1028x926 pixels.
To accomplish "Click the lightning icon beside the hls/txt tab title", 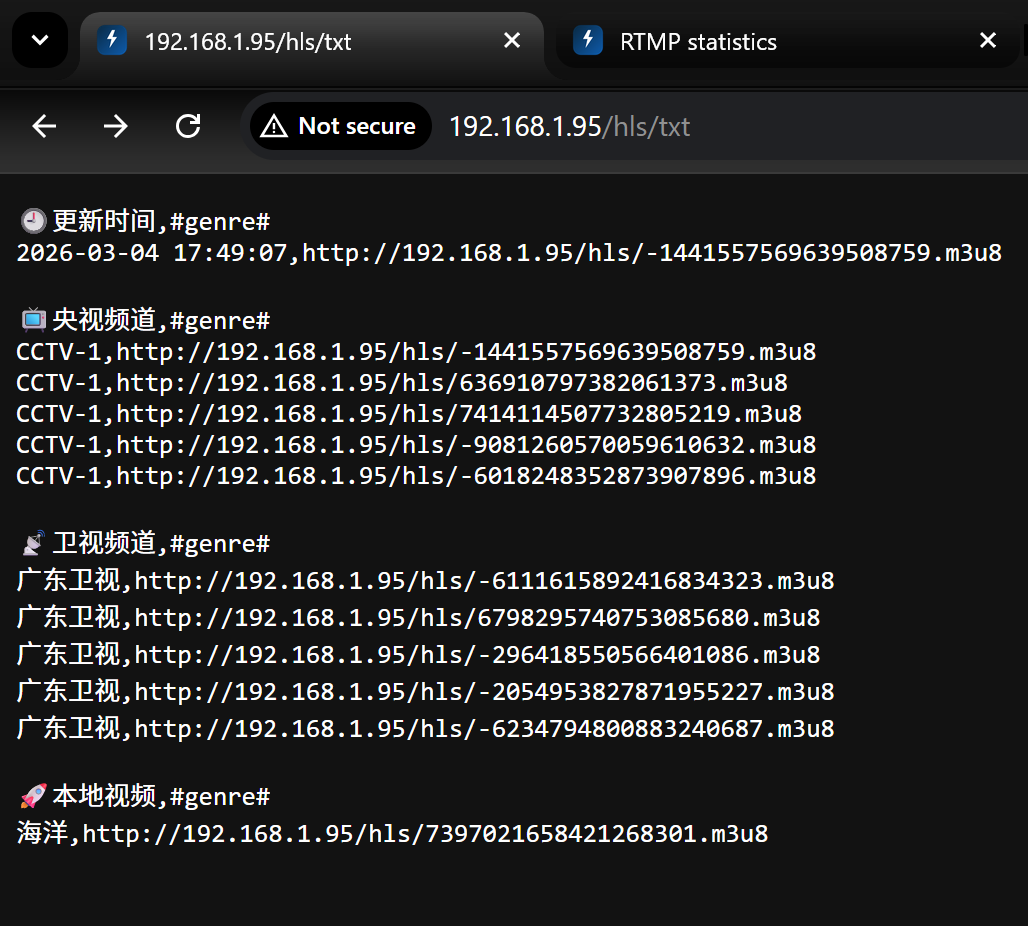I will 110,41.
